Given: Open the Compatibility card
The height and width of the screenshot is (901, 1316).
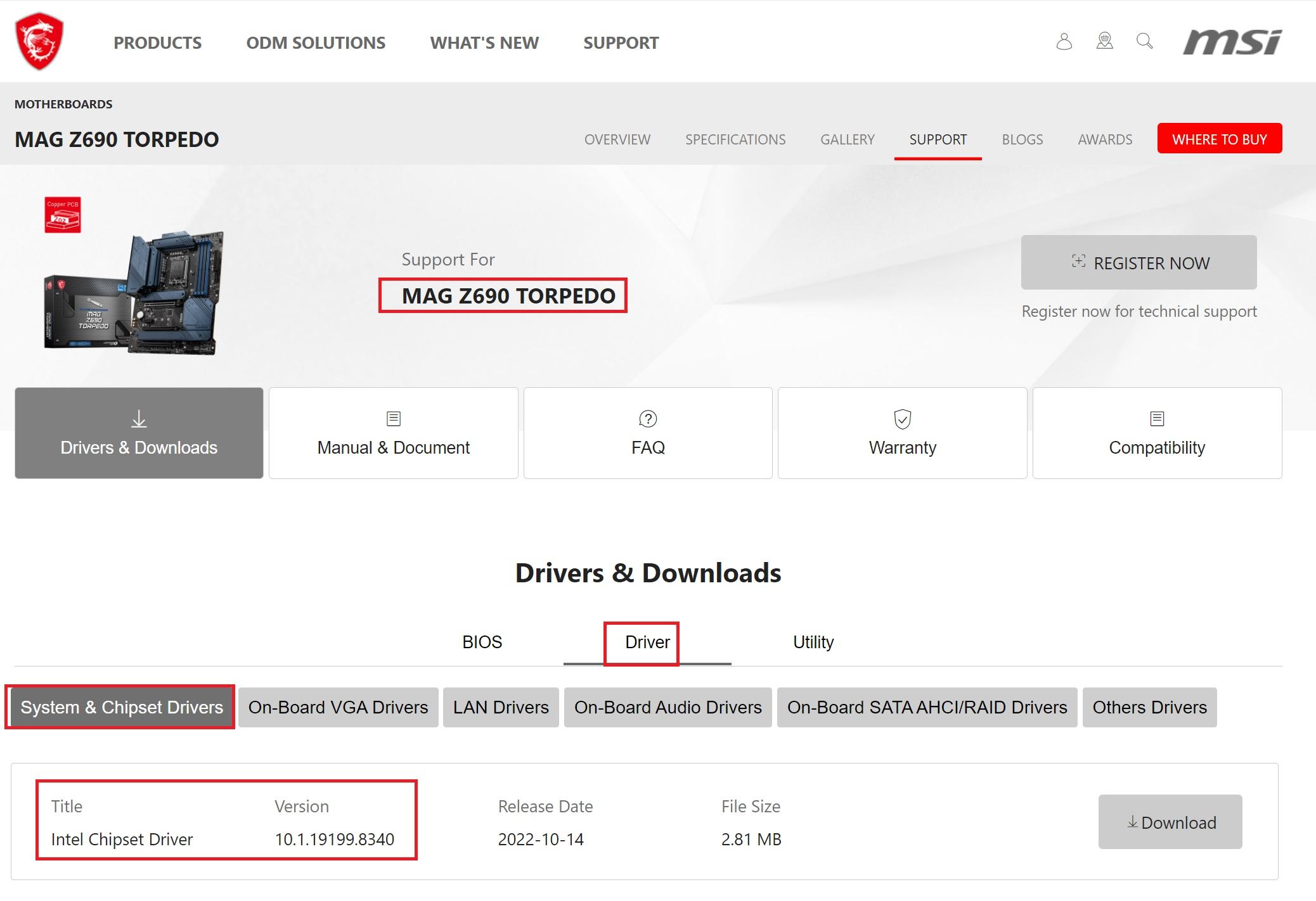Looking at the screenshot, I should 1158,433.
